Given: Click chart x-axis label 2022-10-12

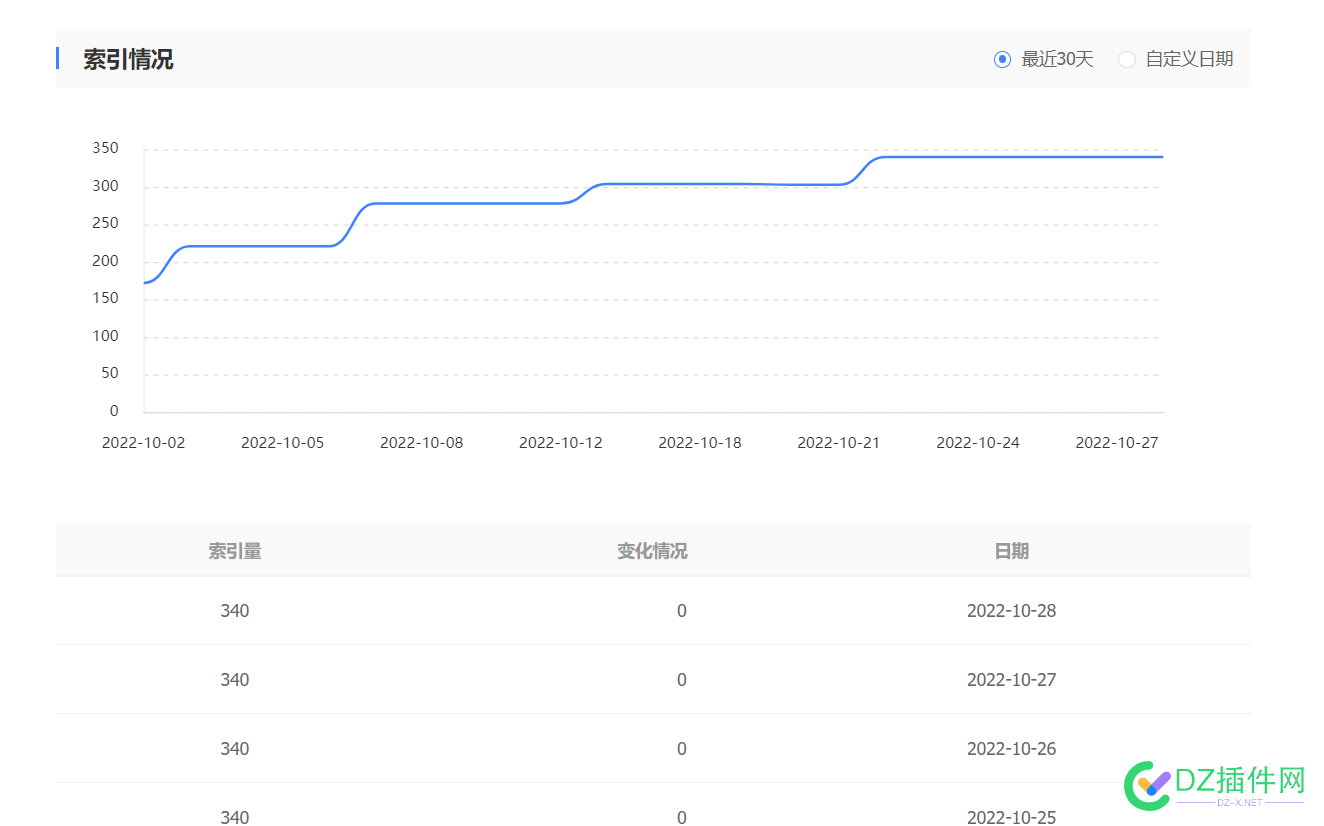Looking at the screenshot, I should [561, 442].
